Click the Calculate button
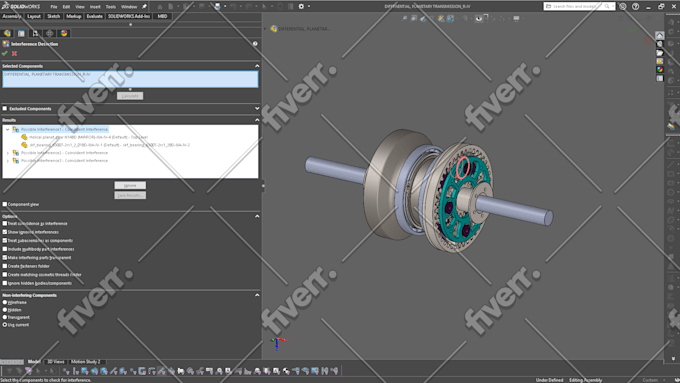680x383 pixels. (130, 96)
